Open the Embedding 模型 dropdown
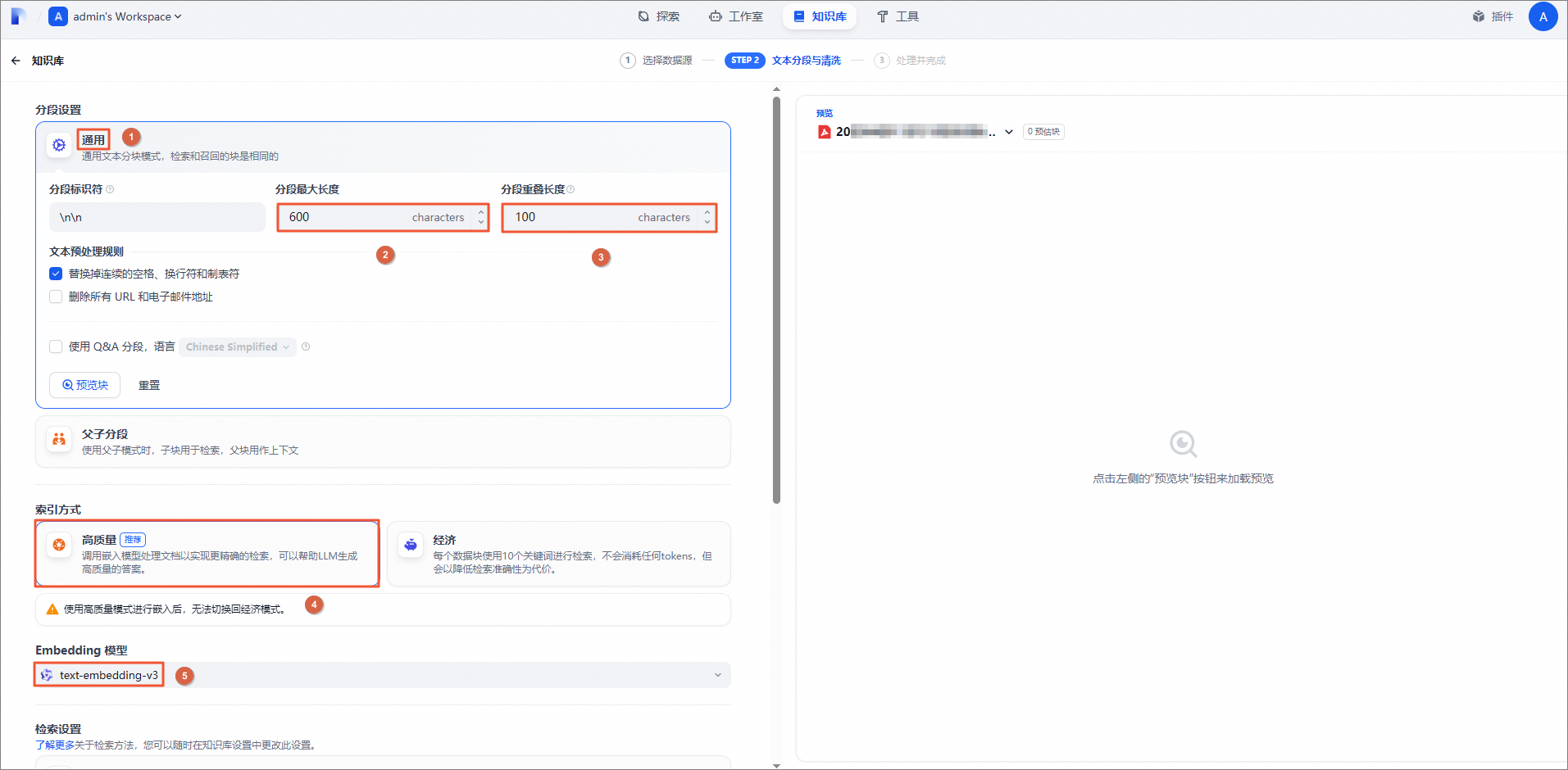 point(383,675)
